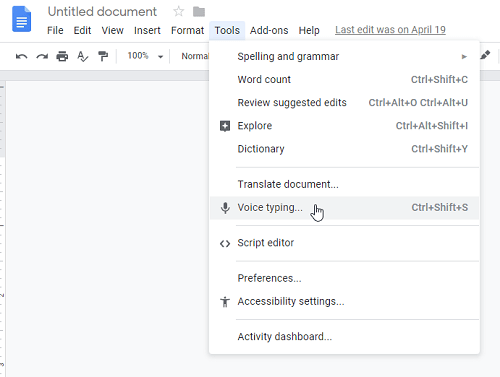This screenshot has height=377, width=500.
Task: Click the Undo arrow icon
Action: [22, 56]
